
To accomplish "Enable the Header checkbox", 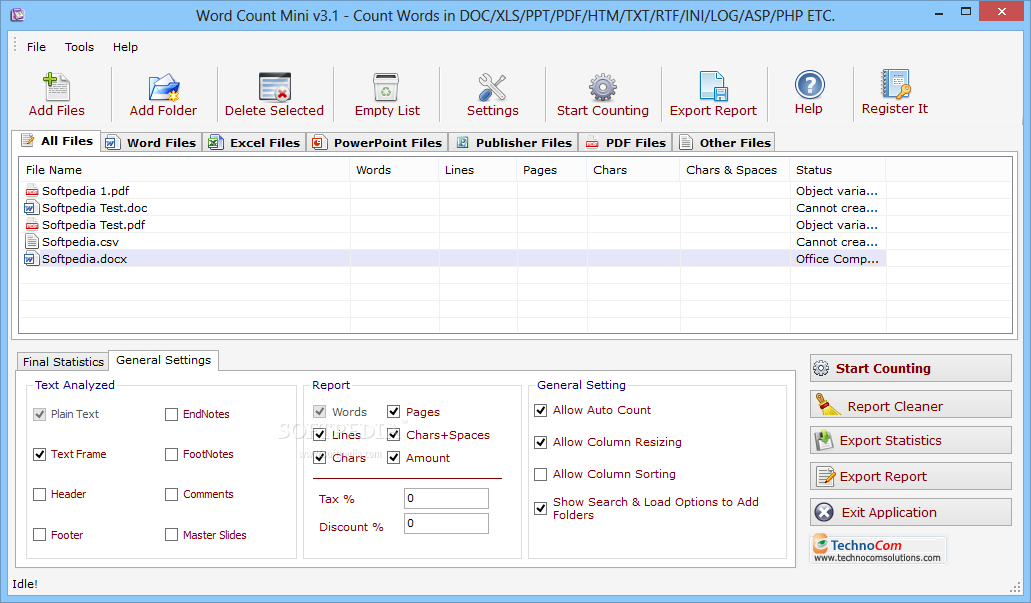I will [39, 494].
